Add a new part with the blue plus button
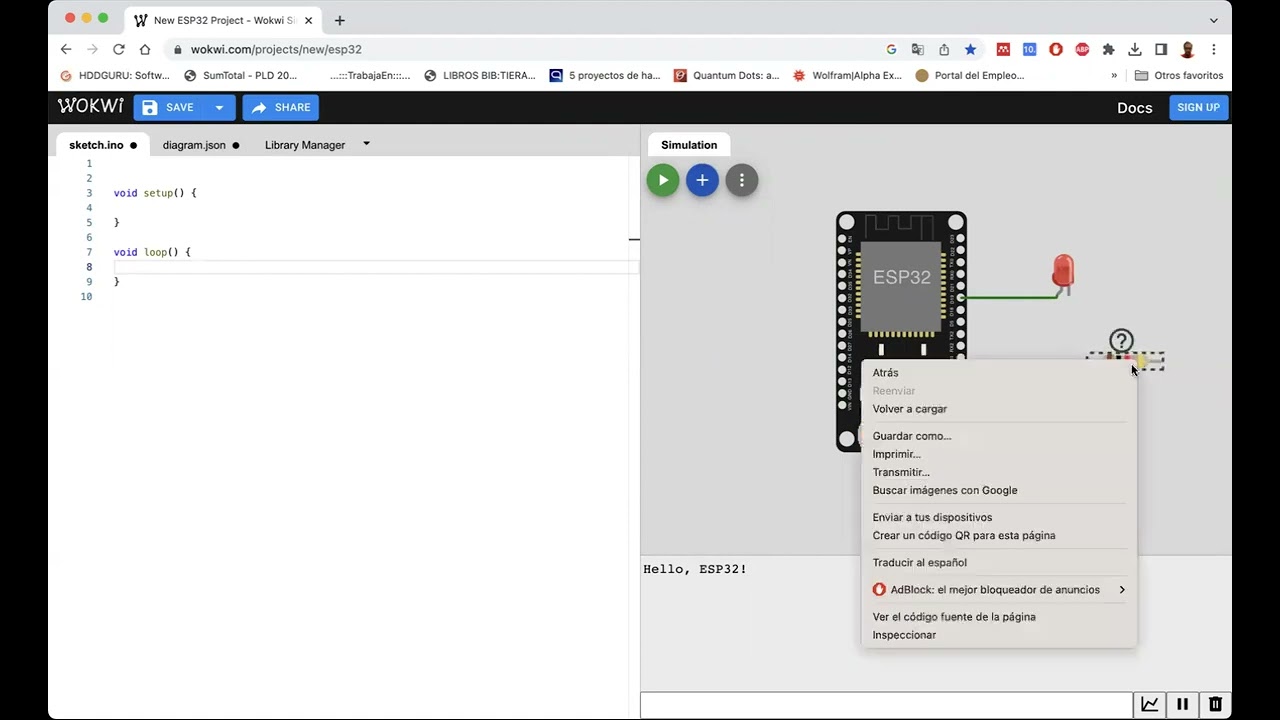Image resolution: width=1280 pixels, height=720 pixels. (x=702, y=180)
